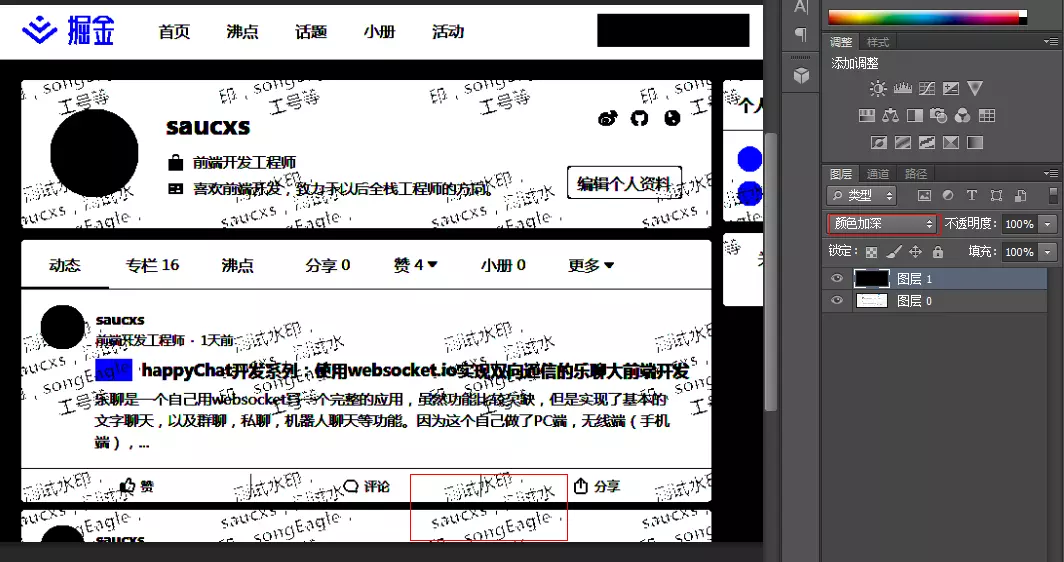The image size is (1064, 562).
Task: Add a Curves adjustment layer
Action: pos(927,88)
